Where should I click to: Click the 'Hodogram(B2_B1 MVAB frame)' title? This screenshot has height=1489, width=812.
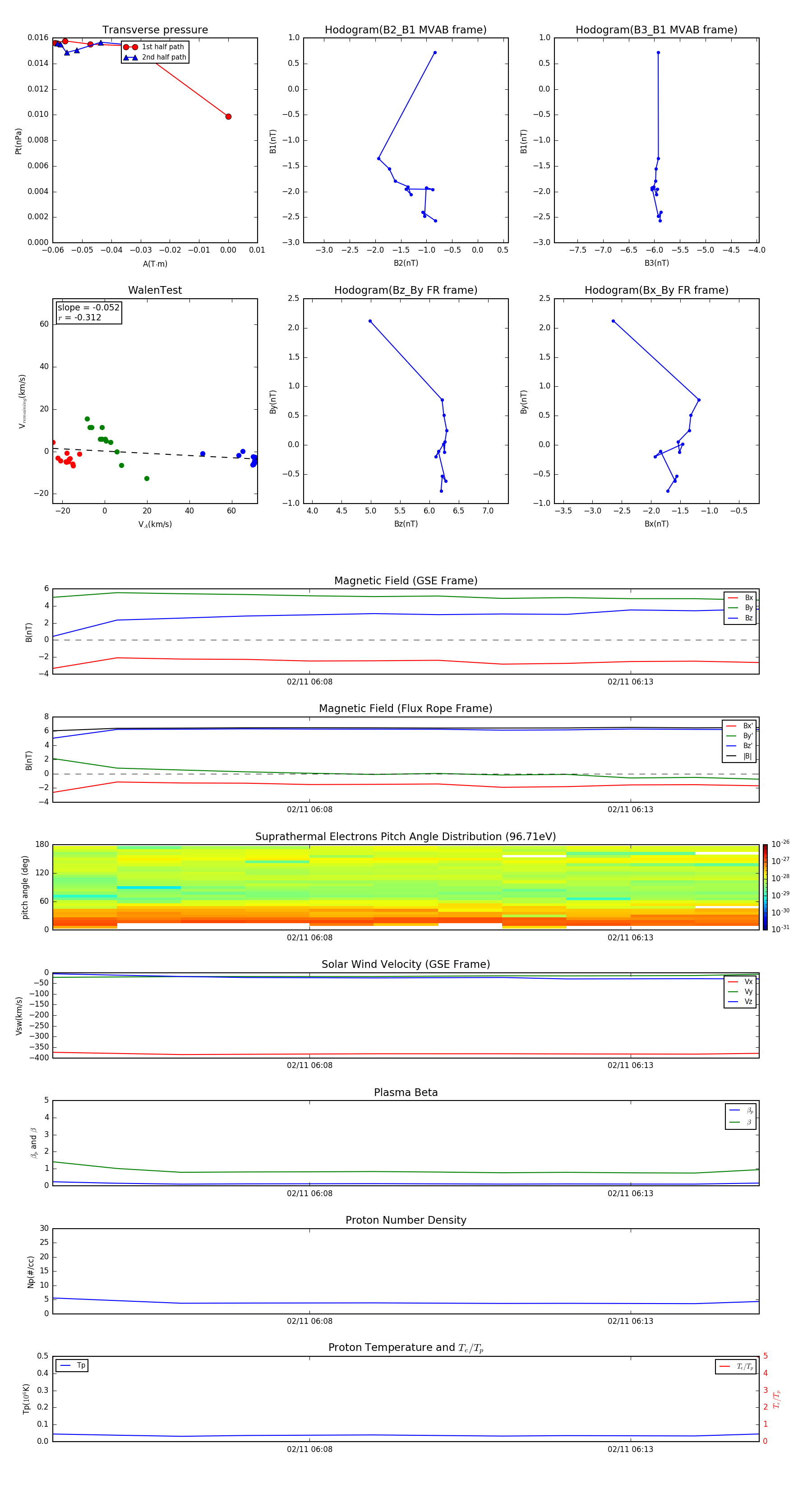(x=406, y=30)
